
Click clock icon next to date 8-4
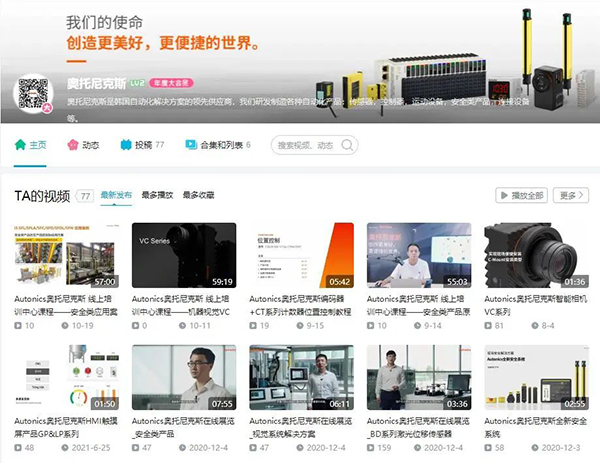coord(535,326)
